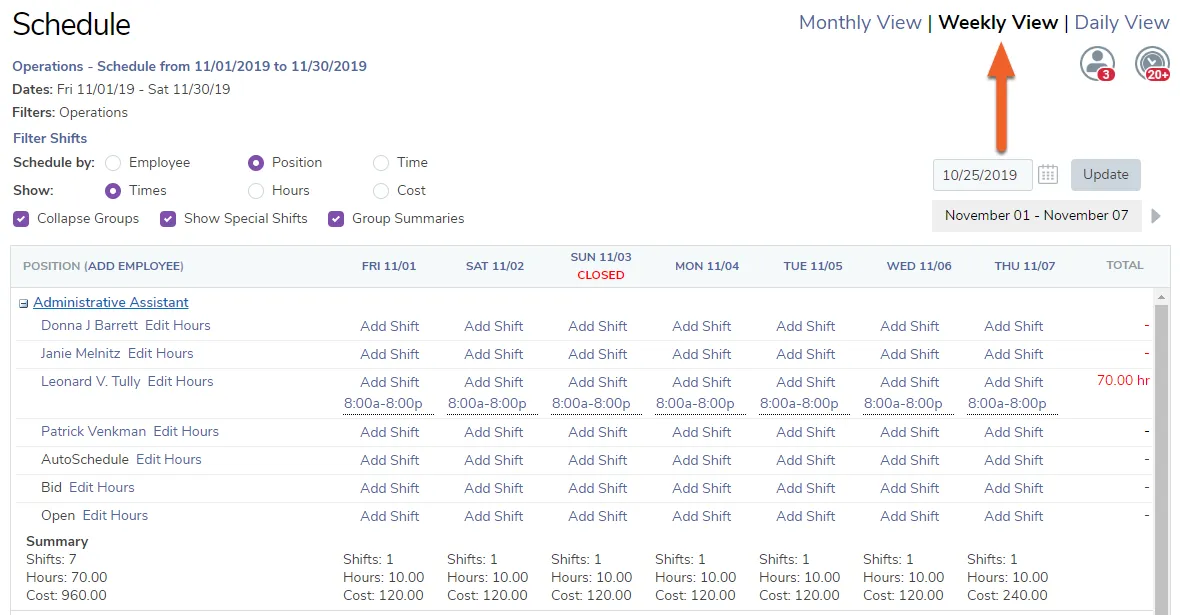Edit Hours for Bid row
Viewport: 1180px width, 615px height.
point(102,488)
